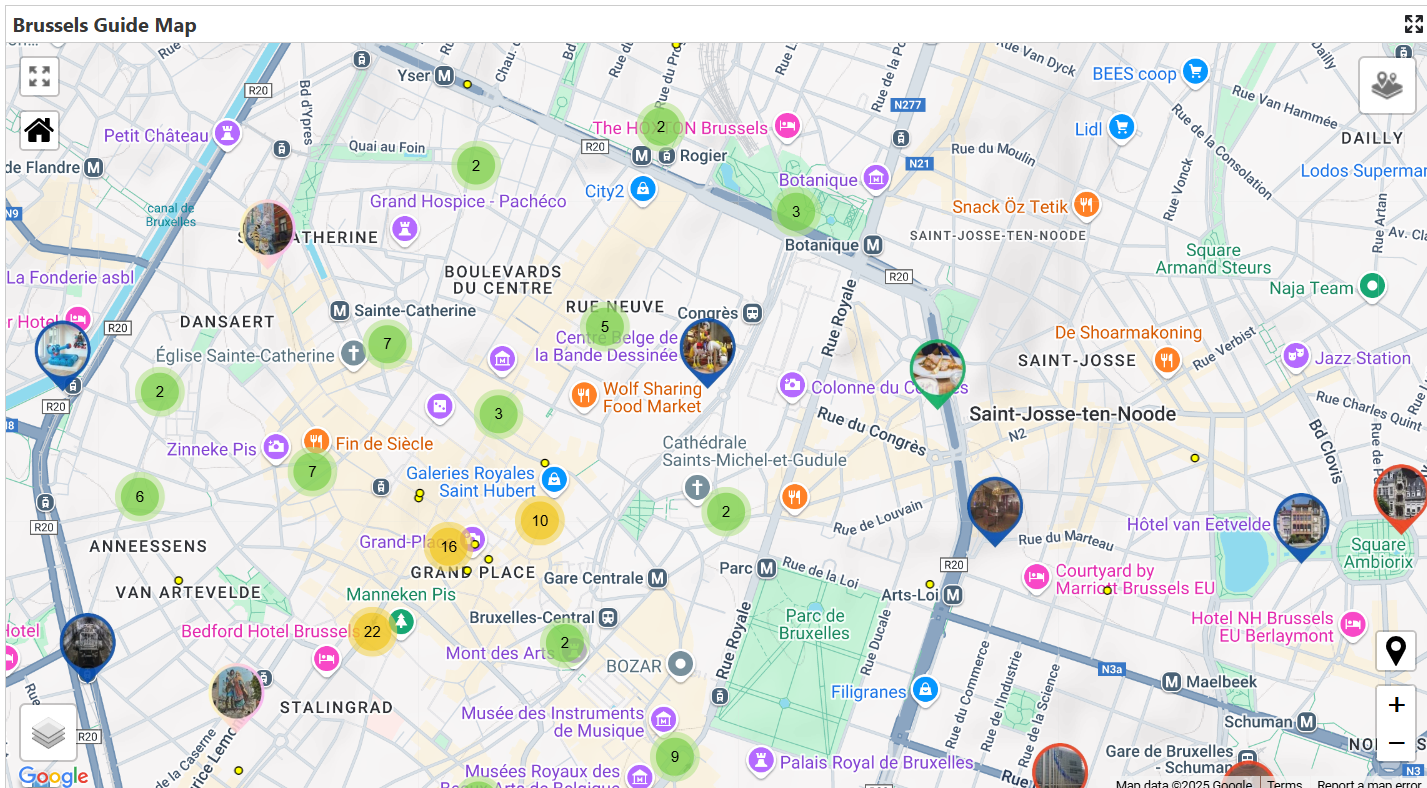Open the layers panel at bottom left
This screenshot has height=788, width=1427.
tap(46, 733)
